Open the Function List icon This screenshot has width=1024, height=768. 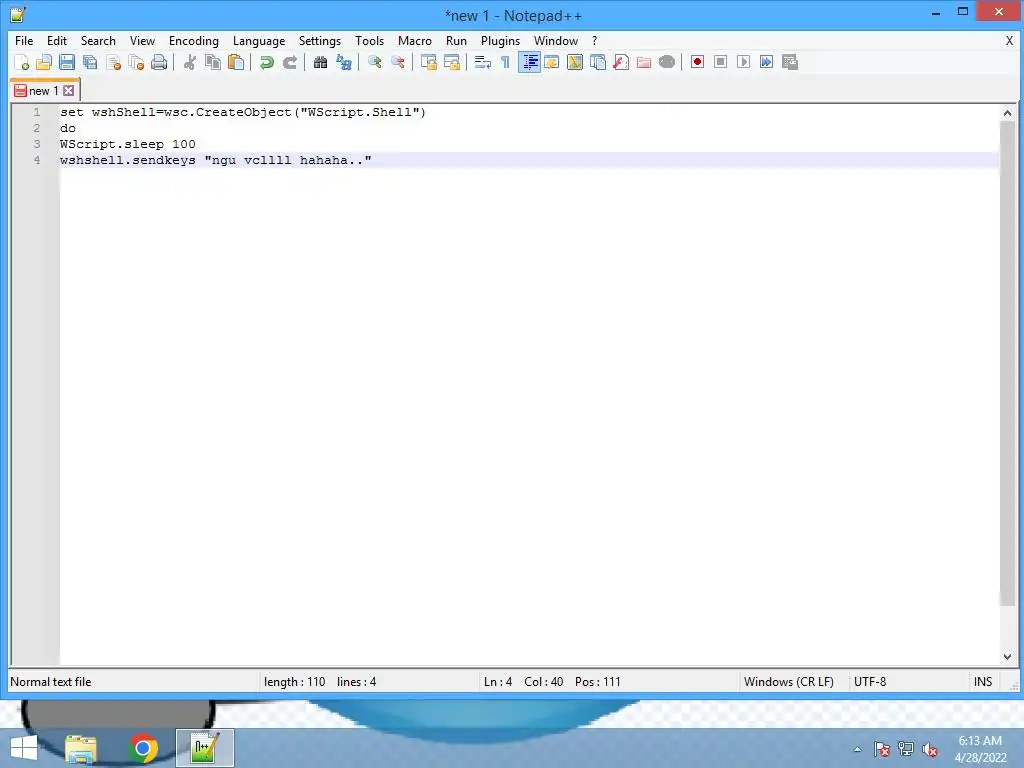621,62
